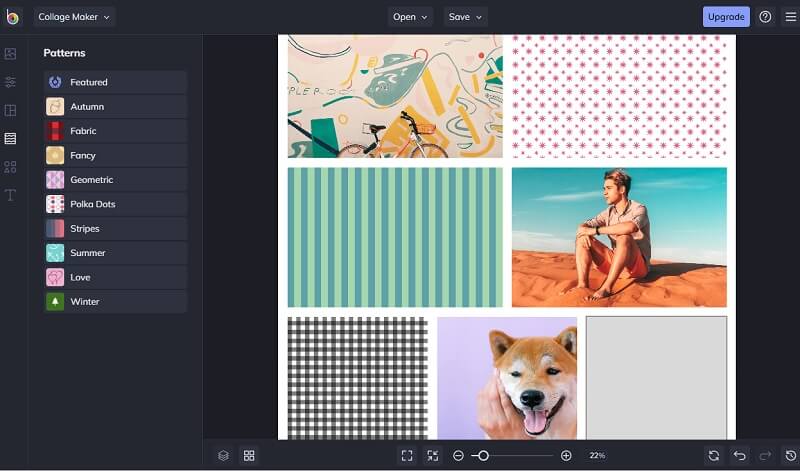
Task: Adjust the zoom slider handle
Action: 483,455
